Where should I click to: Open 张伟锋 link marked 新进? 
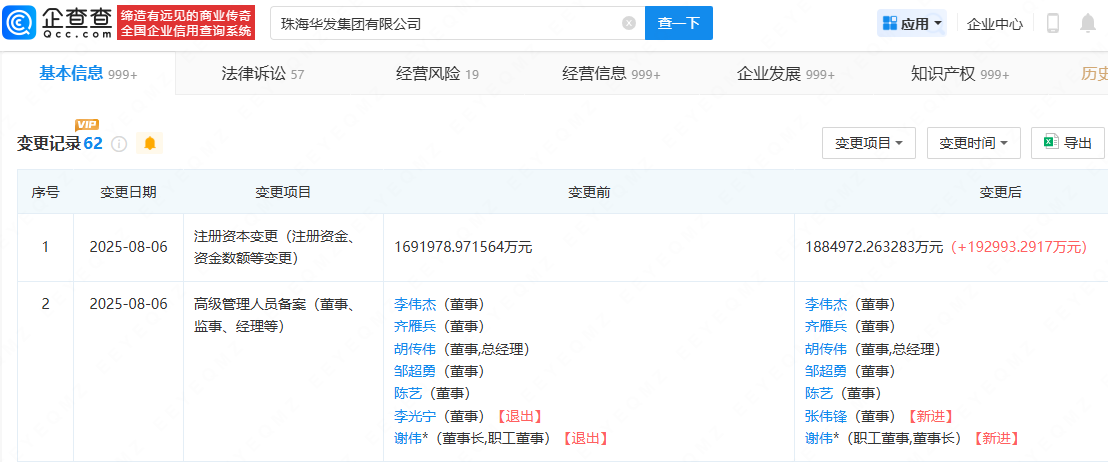tap(826, 416)
